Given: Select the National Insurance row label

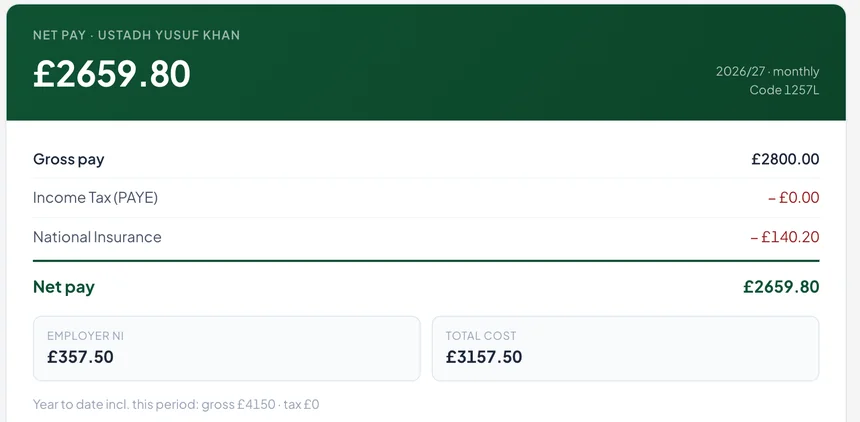Looking at the screenshot, I should point(97,237).
